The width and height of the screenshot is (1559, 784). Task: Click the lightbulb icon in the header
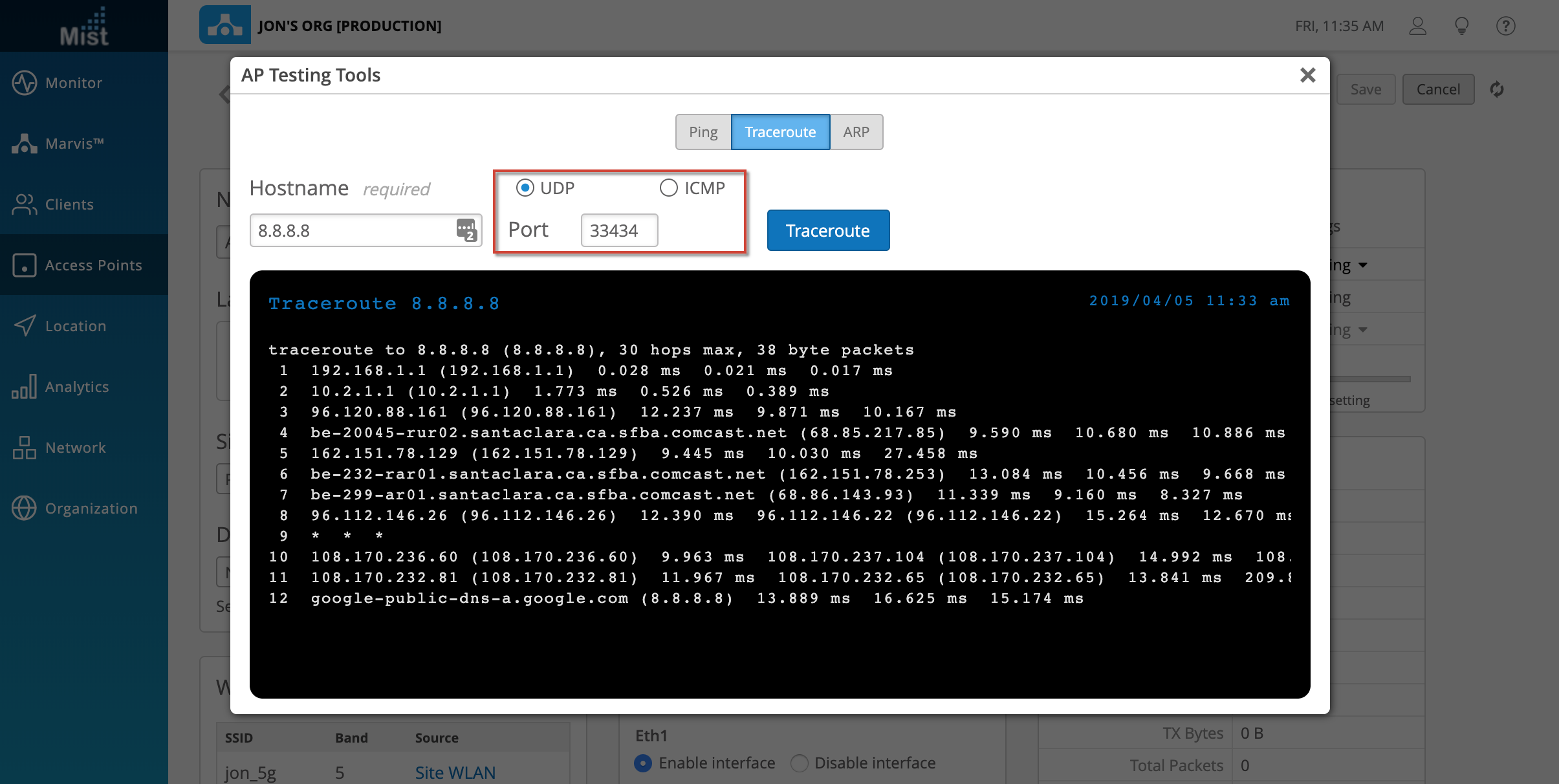(1461, 26)
